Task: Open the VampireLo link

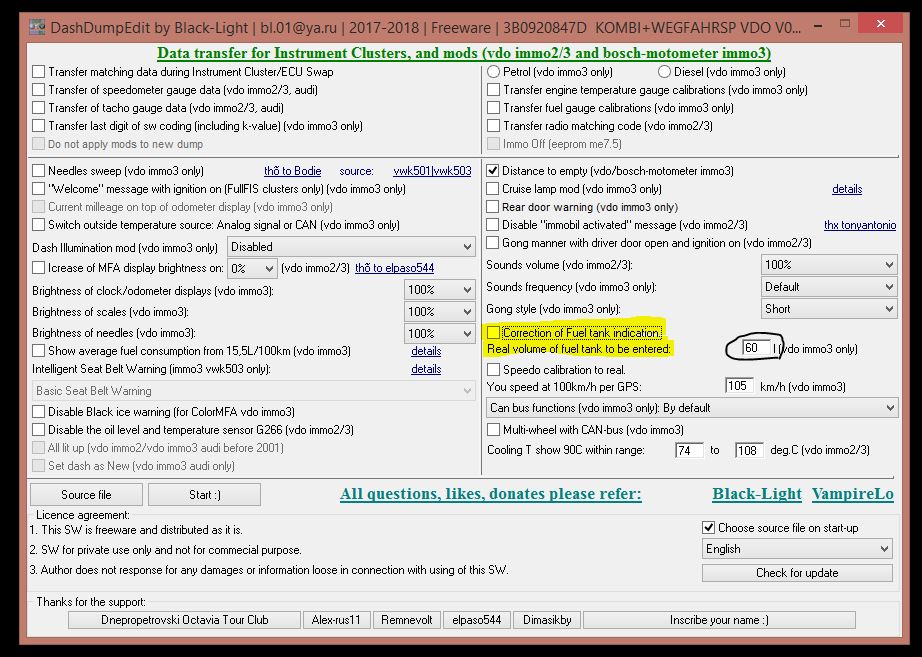Action: click(853, 494)
